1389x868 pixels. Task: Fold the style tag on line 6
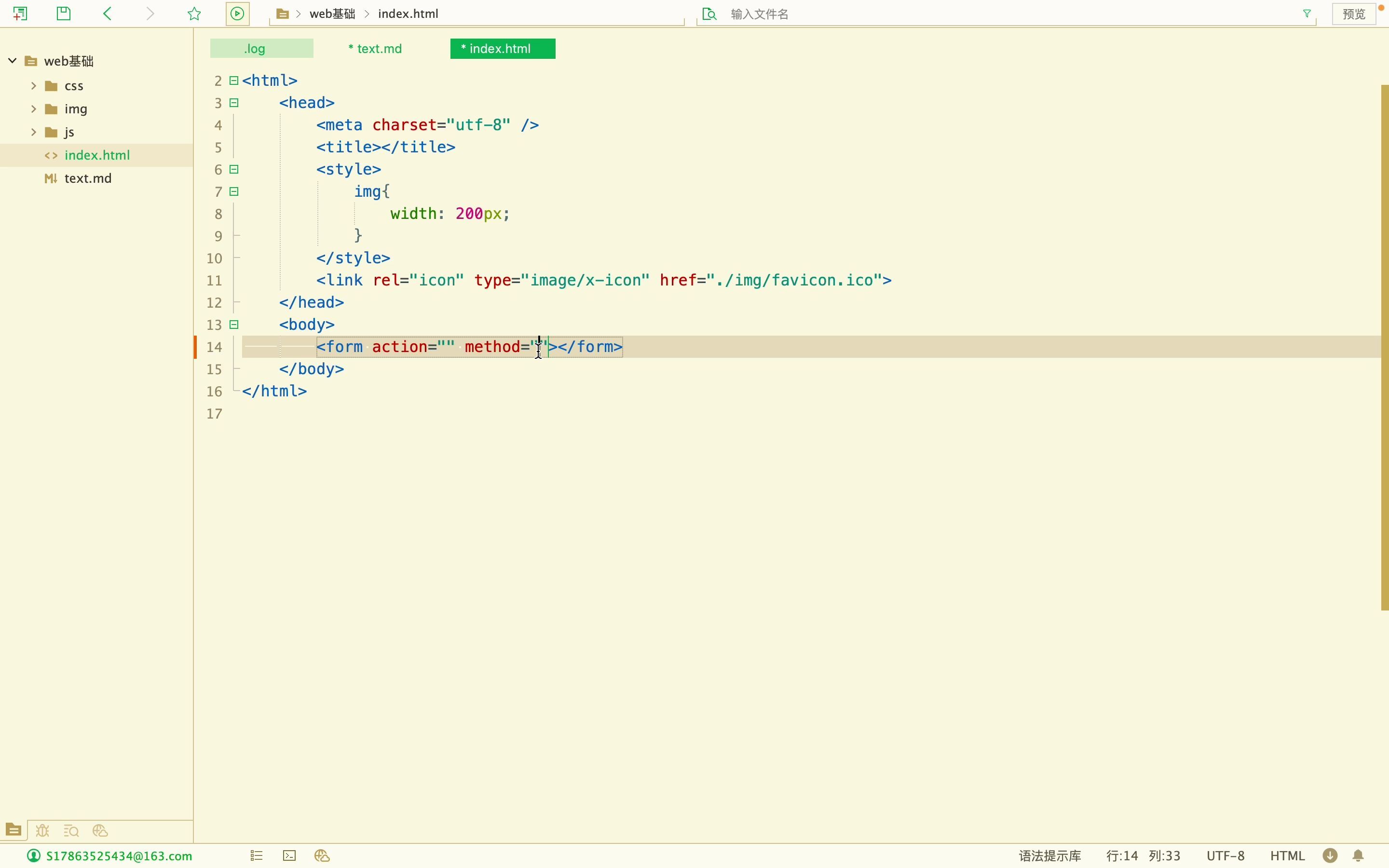[x=234, y=169]
